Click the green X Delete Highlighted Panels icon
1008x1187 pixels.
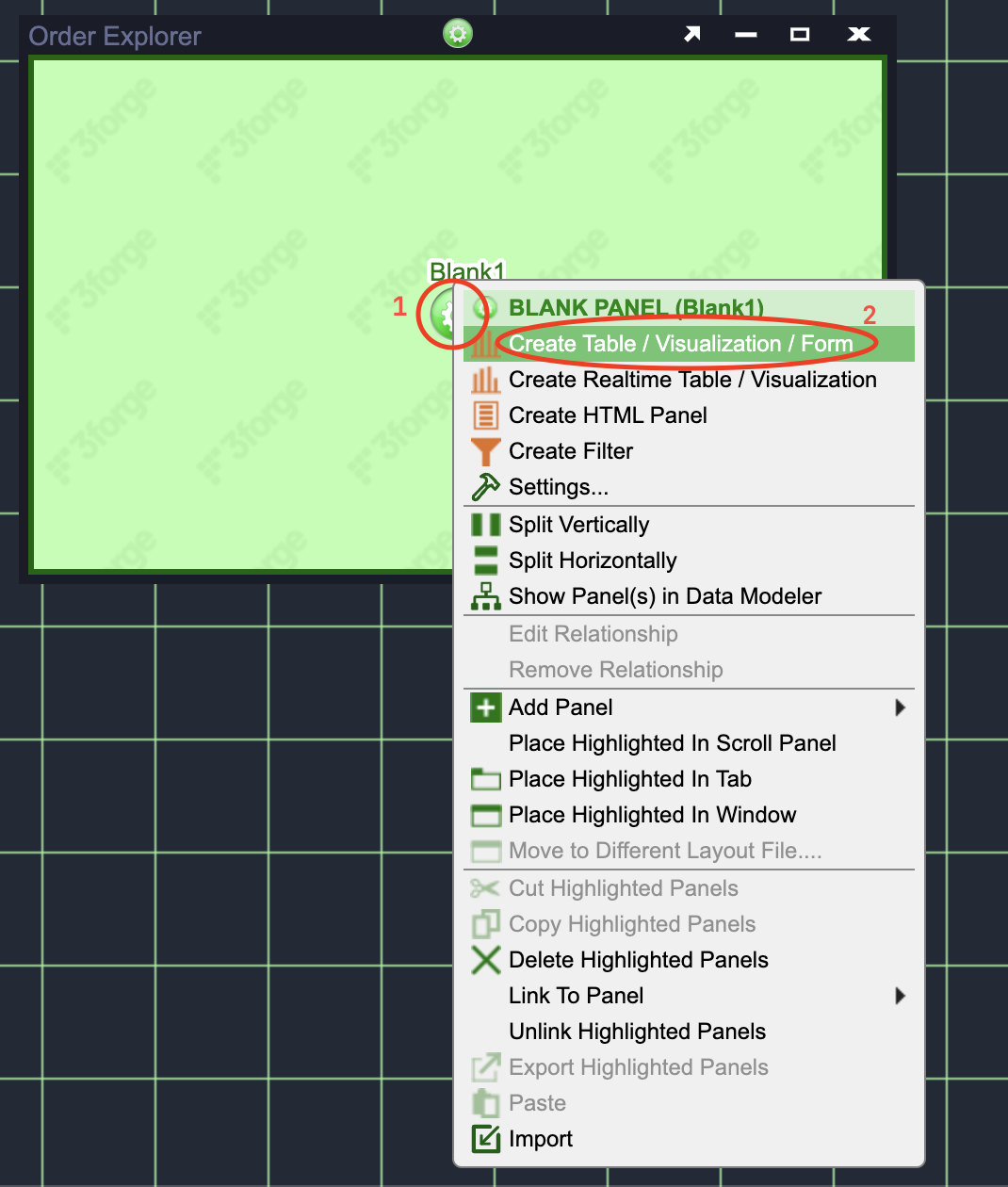[x=485, y=960]
